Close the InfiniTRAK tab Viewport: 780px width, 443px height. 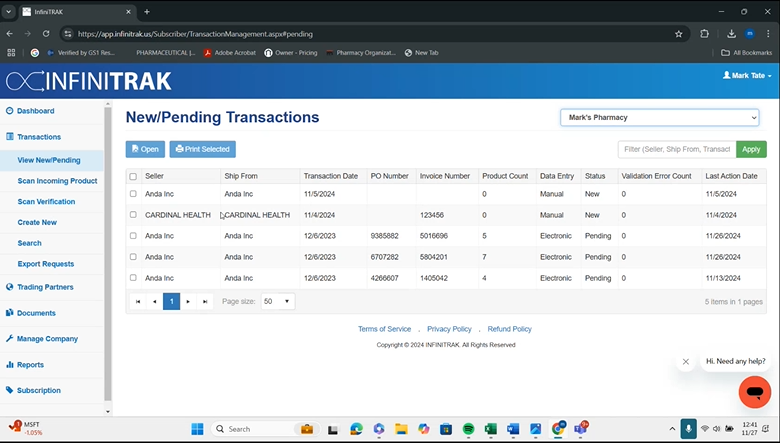click(x=128, y=12)
